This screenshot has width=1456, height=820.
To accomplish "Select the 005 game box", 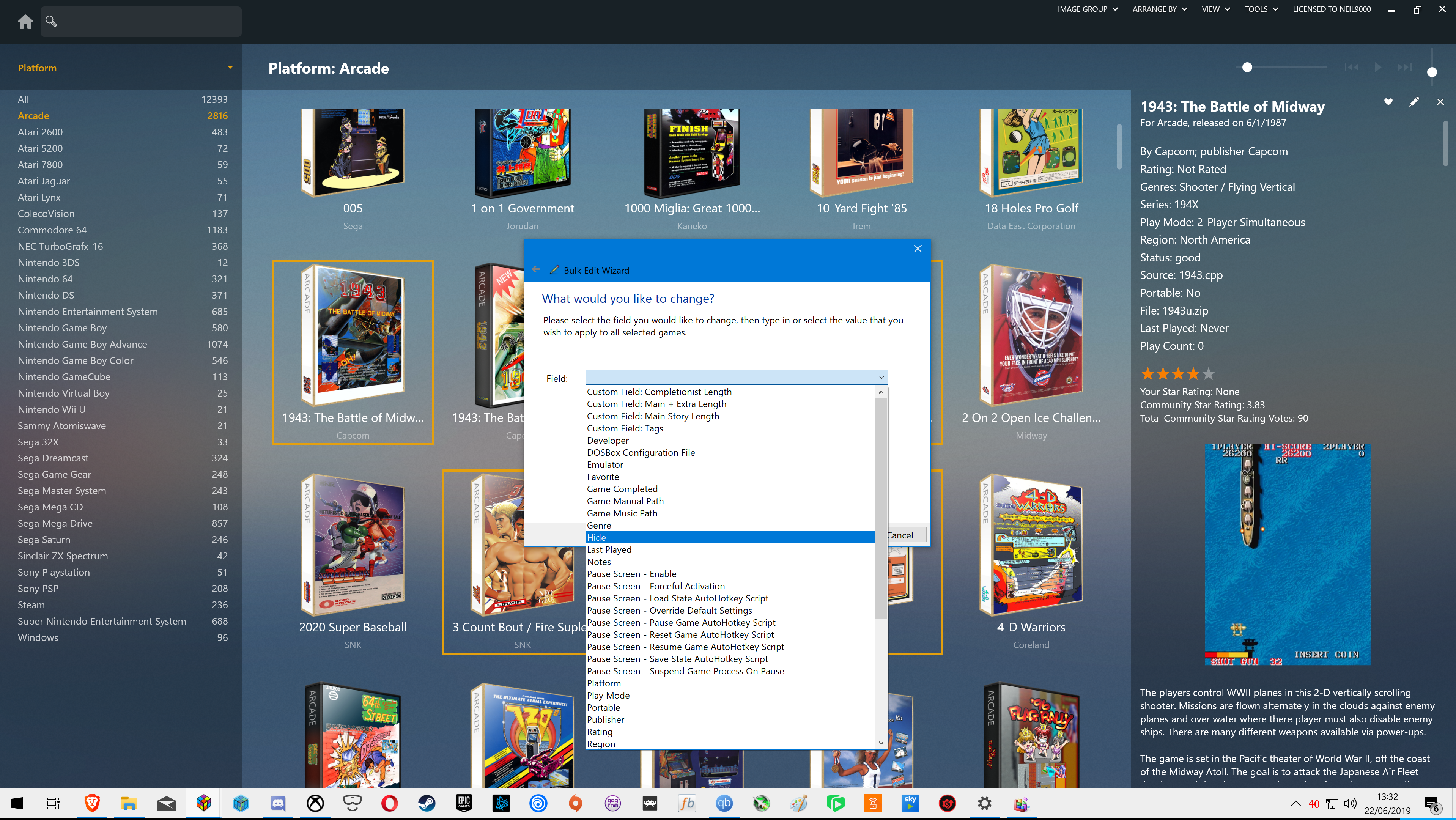I will click(353, 153).
